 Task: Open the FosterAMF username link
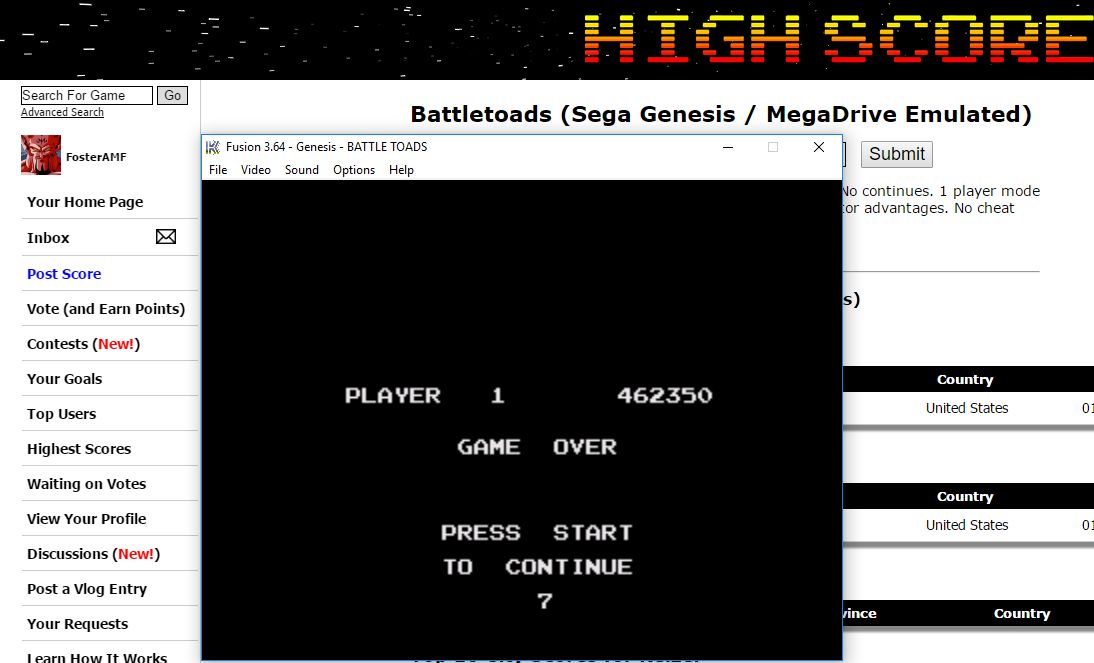(96, 157)
